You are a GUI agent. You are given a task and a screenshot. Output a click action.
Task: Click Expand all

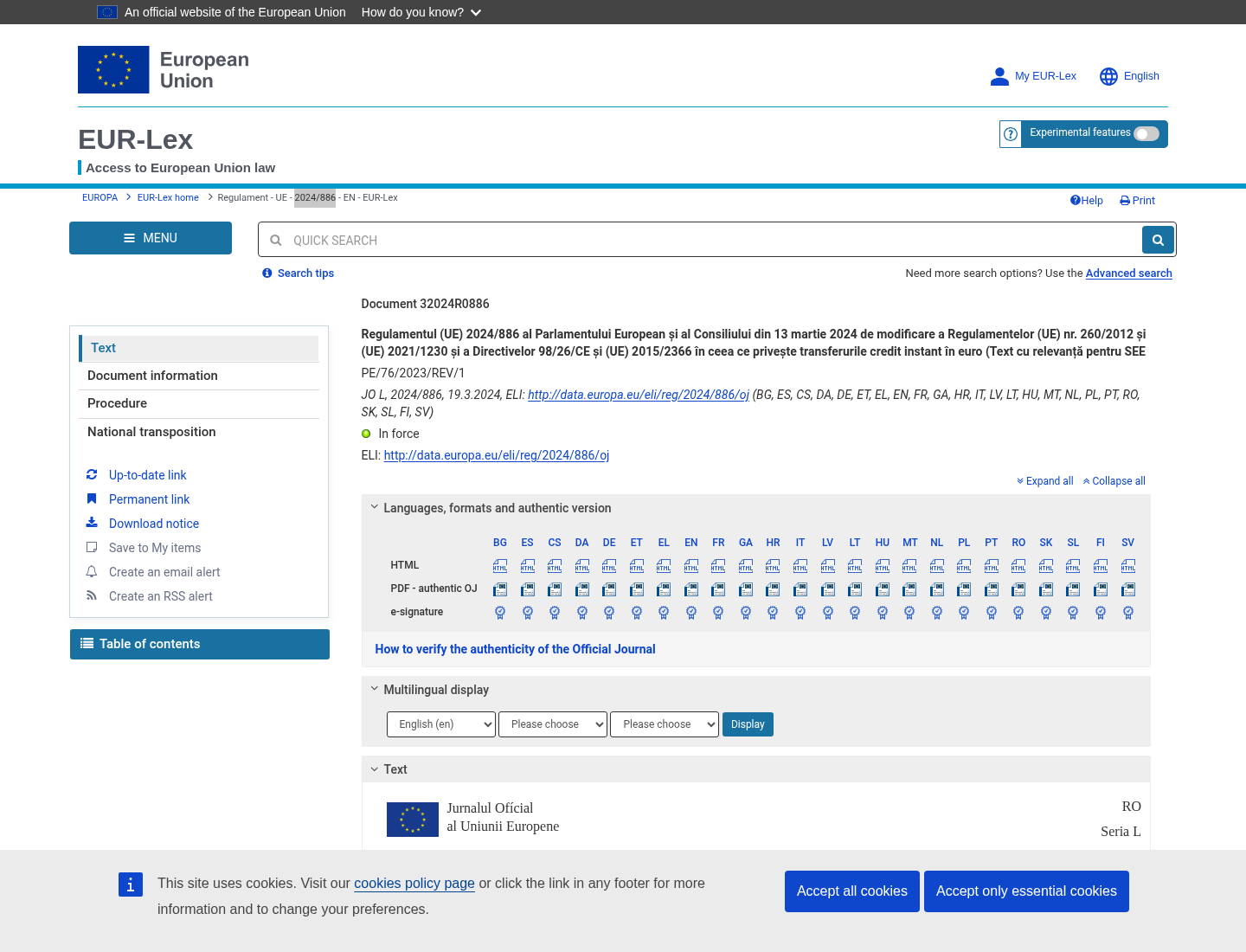click(x=1045, y=481)
